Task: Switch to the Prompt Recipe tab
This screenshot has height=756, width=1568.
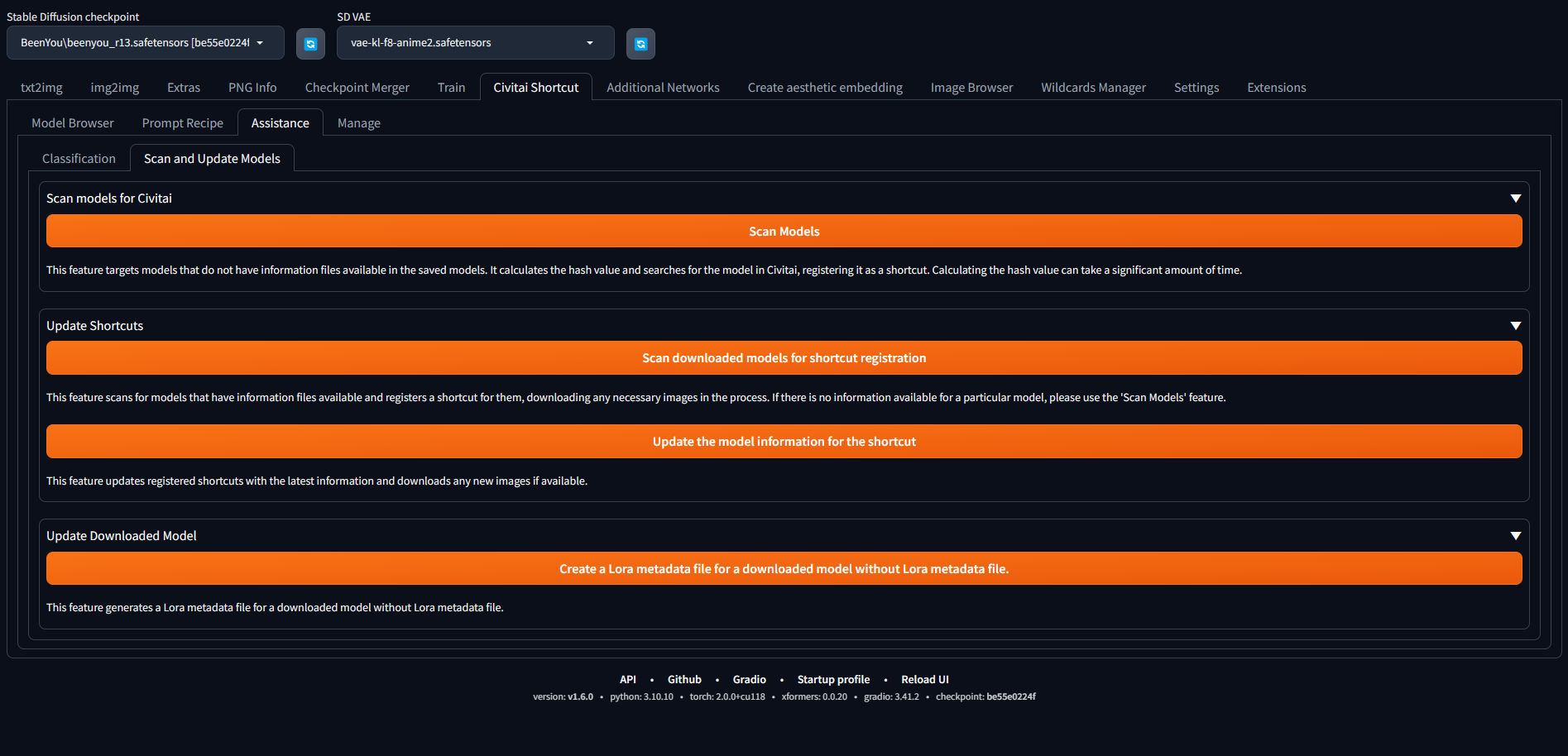Action: coord(182,122)
